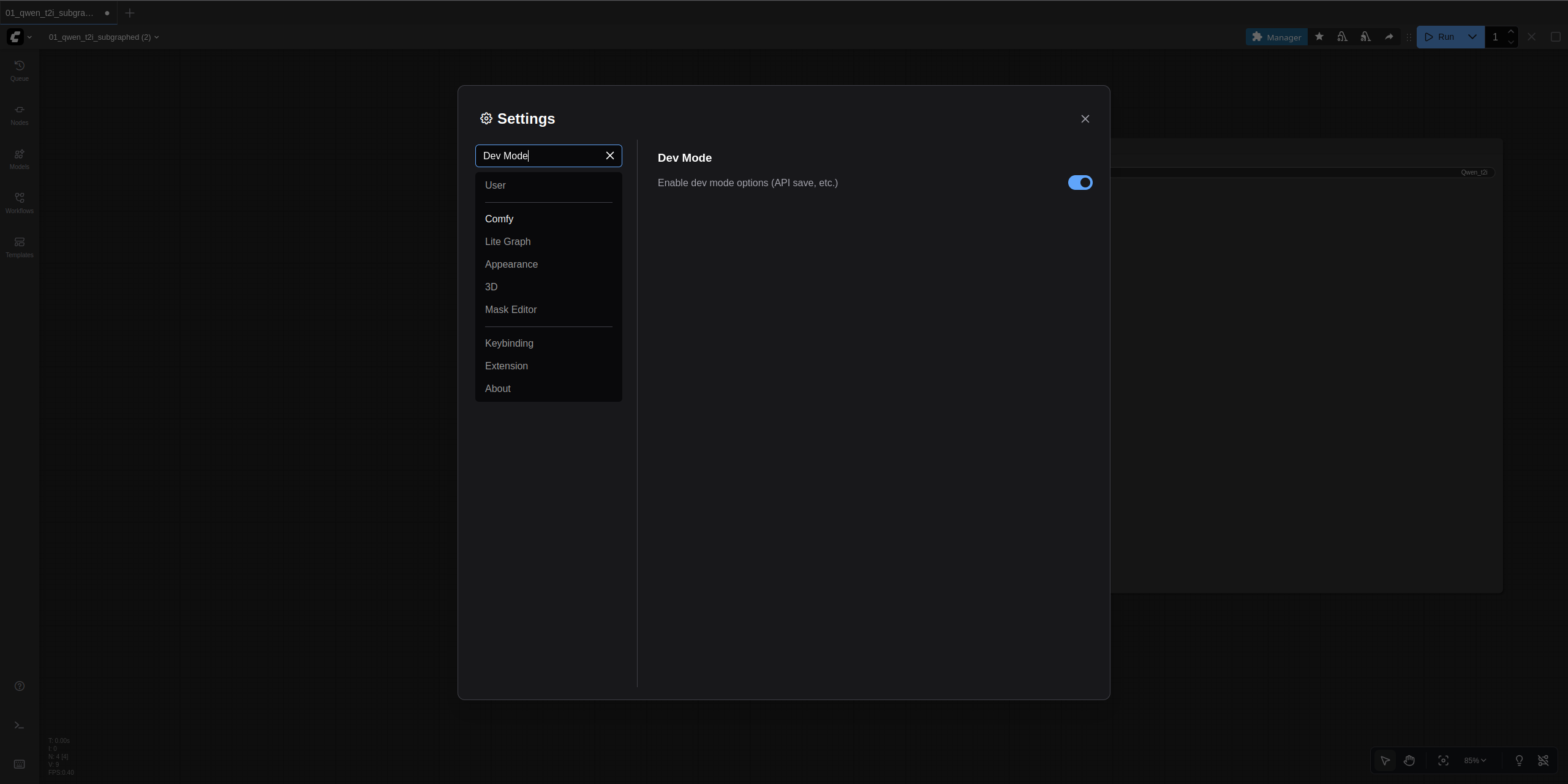Open the 85% zoom level dropdown
1568x784 pixels.
coord(1474,760)
